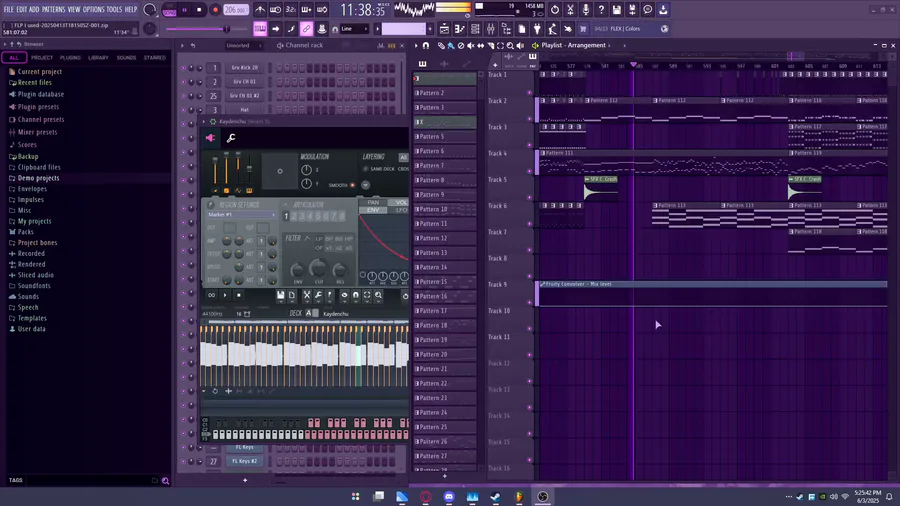The image size is (900, 506).
Task: Toggle Song/Pattern mode button
Action: tap(169, 10)
